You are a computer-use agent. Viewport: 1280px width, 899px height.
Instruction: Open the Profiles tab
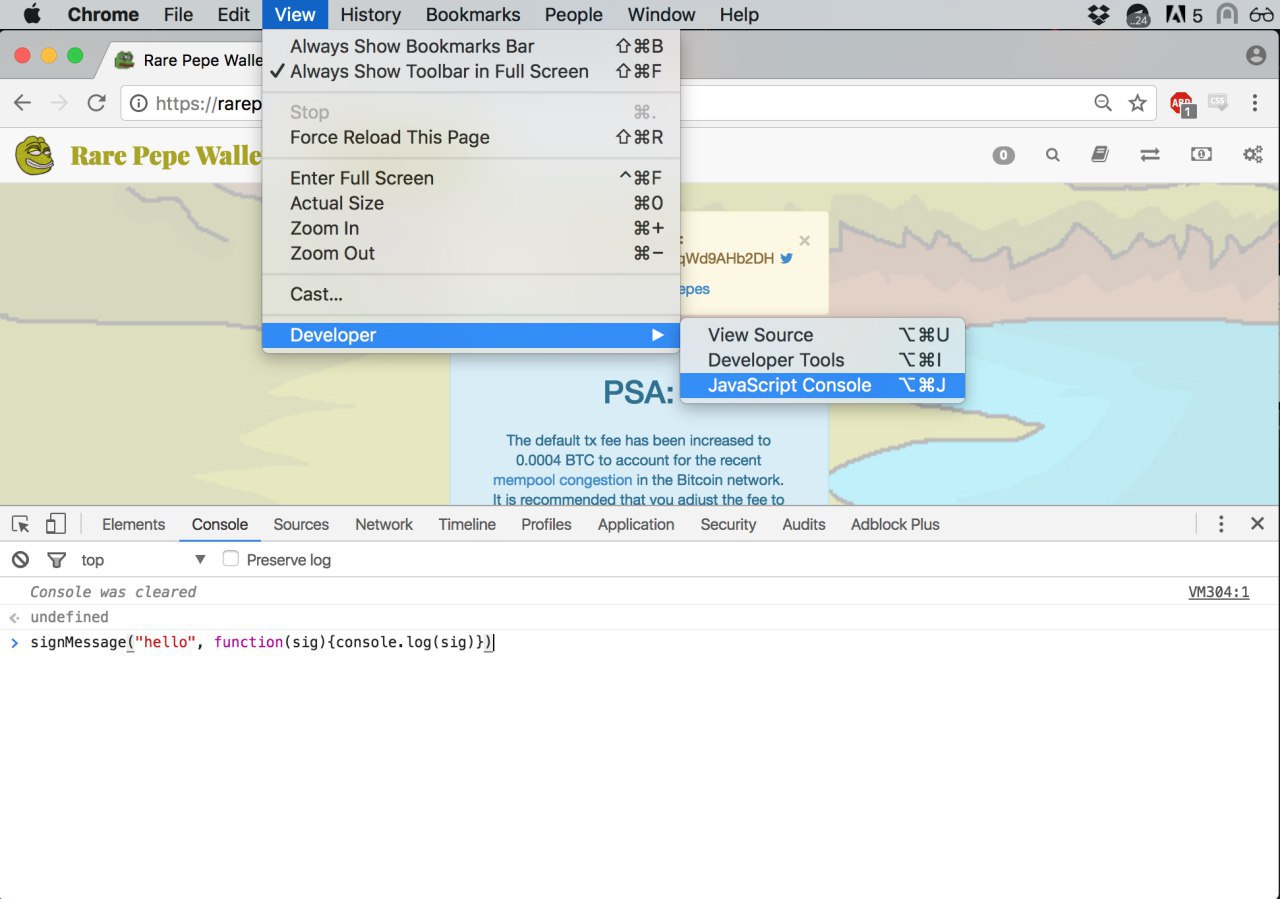point(546,524)
